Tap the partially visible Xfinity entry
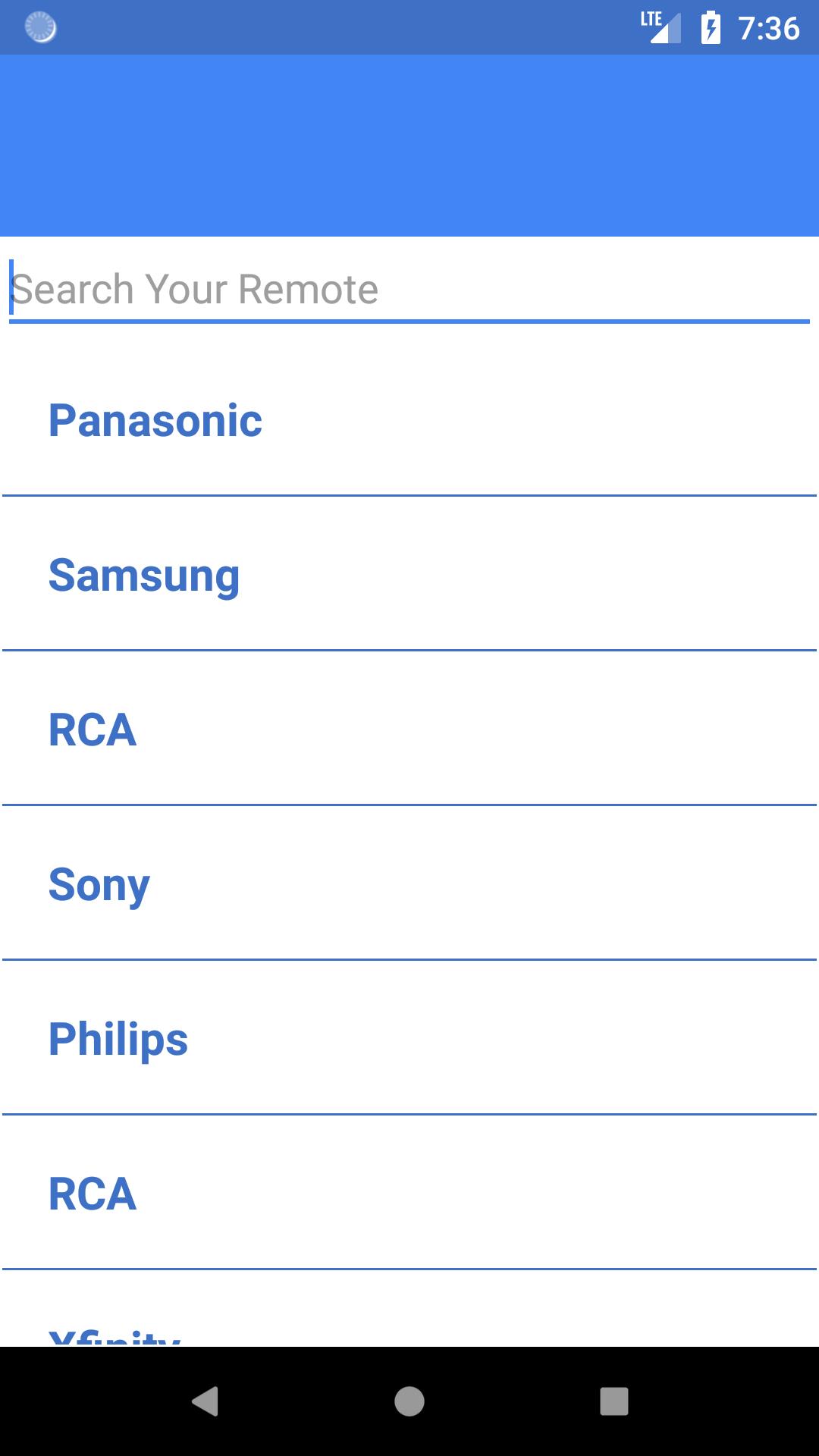Viewport: 819px width, 1456px height. point(115,1335)
